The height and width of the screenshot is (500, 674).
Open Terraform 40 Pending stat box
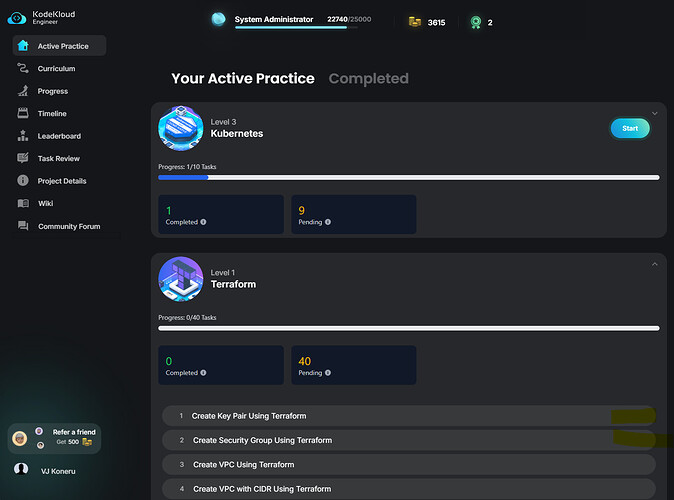[354, 365]
